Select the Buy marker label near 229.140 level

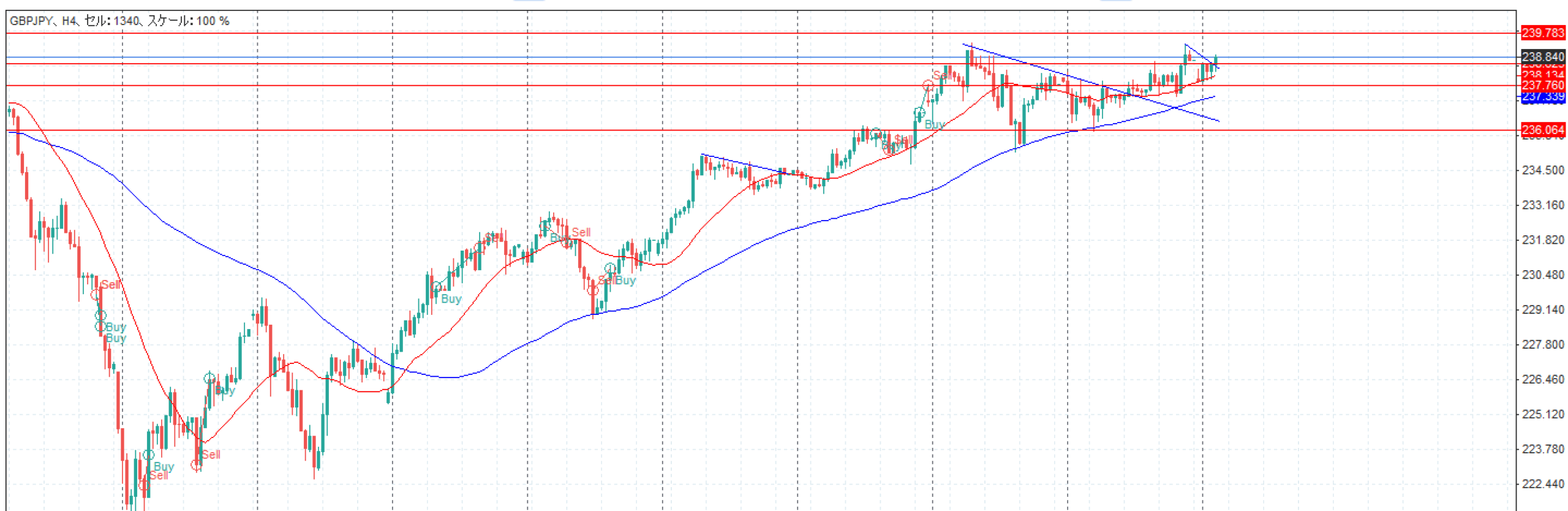tap(451, 299)
